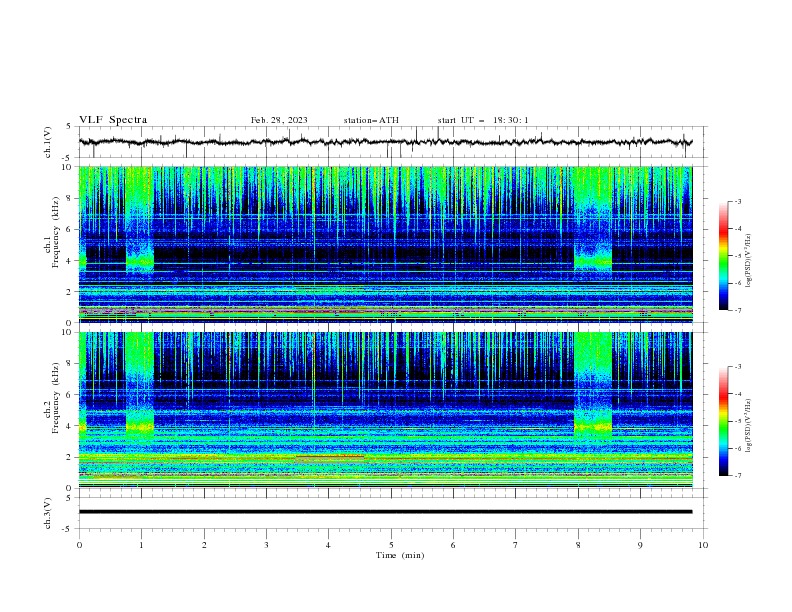Select the "start UT = 18:30:1" text
Image resolution: width=792 pixels, height=612 pixels.
[x=483, y=120]
